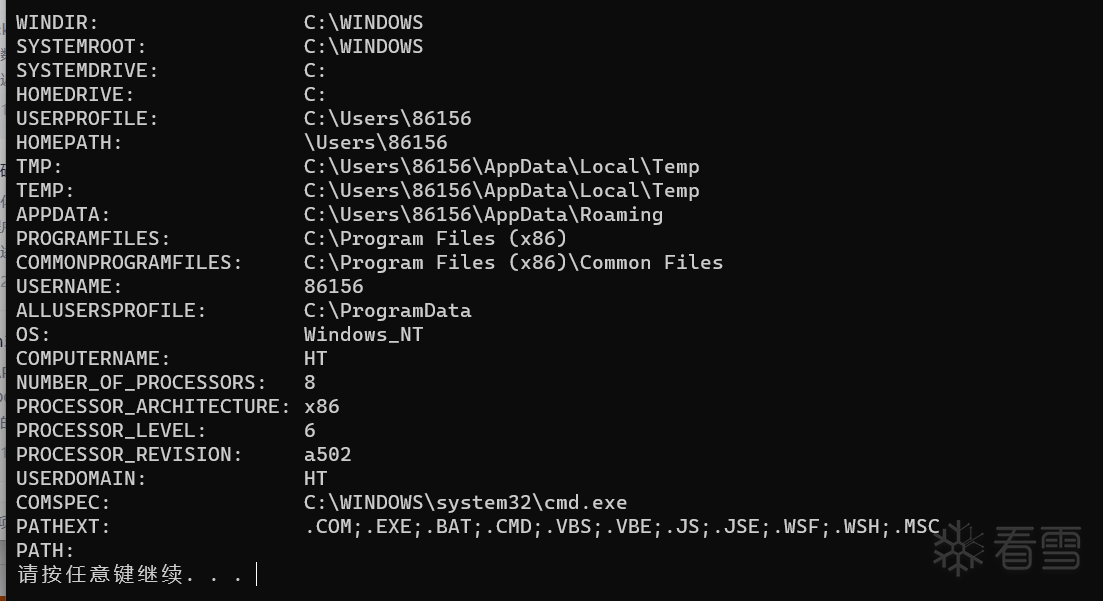This screenshot has width=1103, height=601.
Task: Click the WINDIR value C:\WINDOWS
Action: click(363, 23)
